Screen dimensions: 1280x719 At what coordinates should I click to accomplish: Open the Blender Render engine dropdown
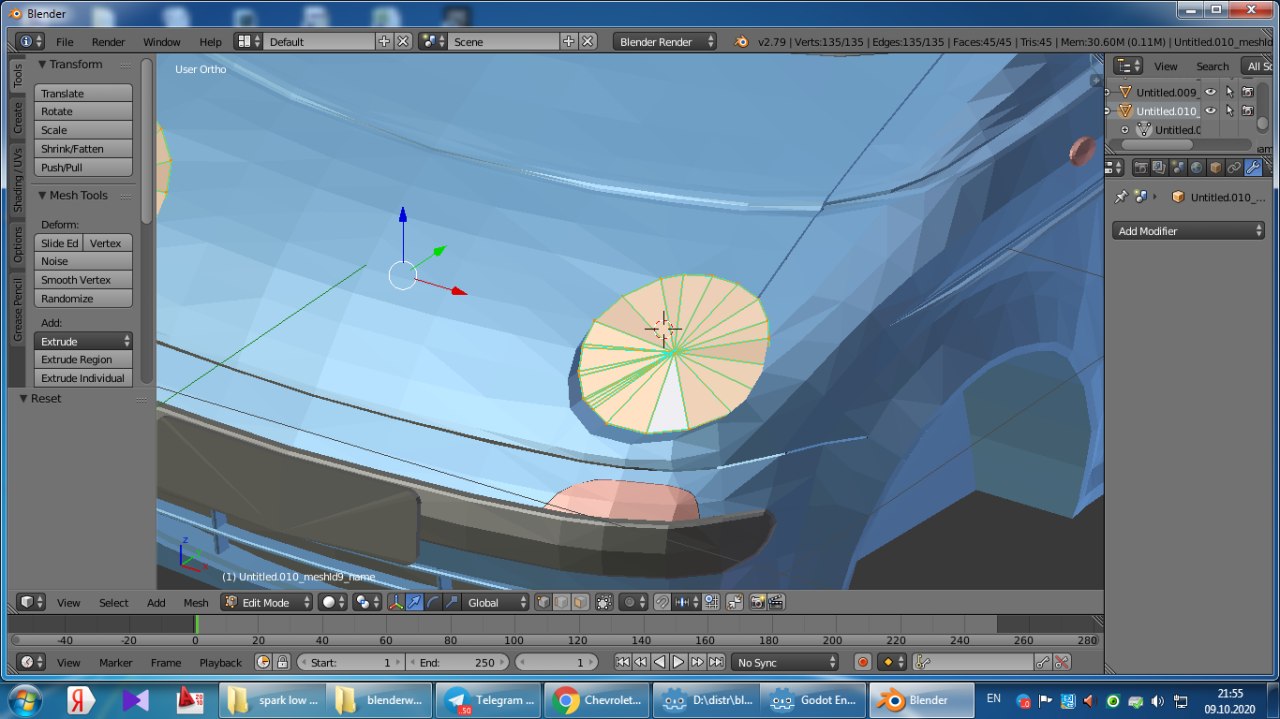click(x=666, y=41)
